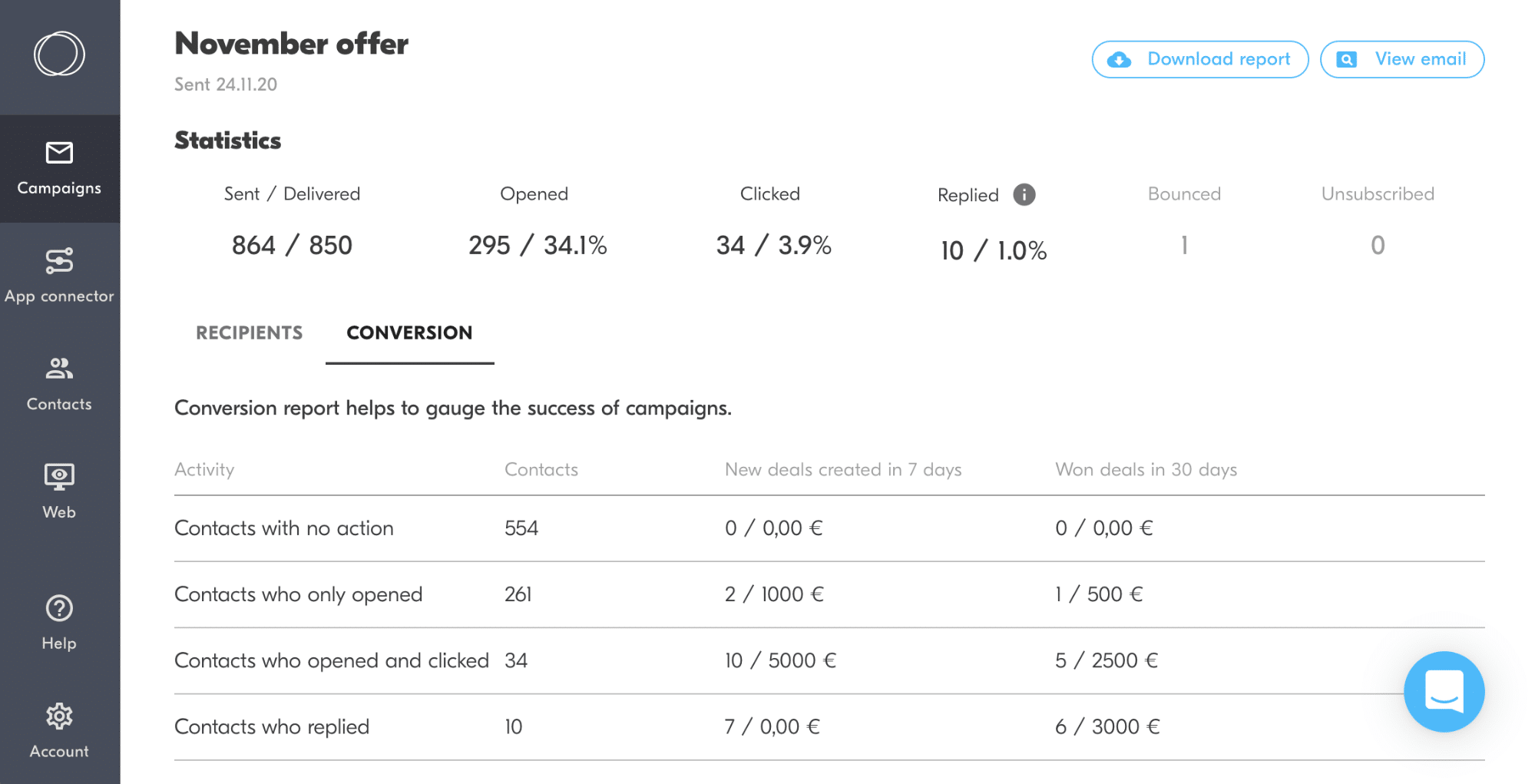Open the Campaigns envelope icon
This screenshot has height=784, width=1535.
[x=59, y=153]
